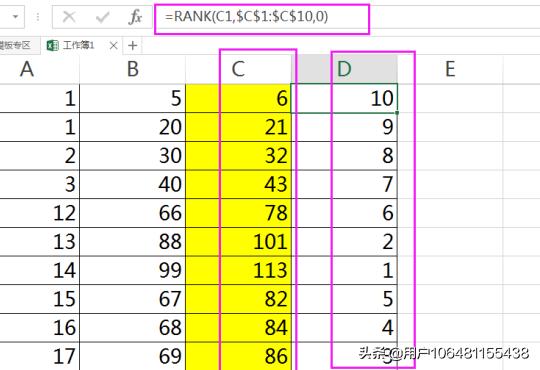Select cell with value 43
The width and height of the screenshot is (540, 370).
[x=238, y=184]
